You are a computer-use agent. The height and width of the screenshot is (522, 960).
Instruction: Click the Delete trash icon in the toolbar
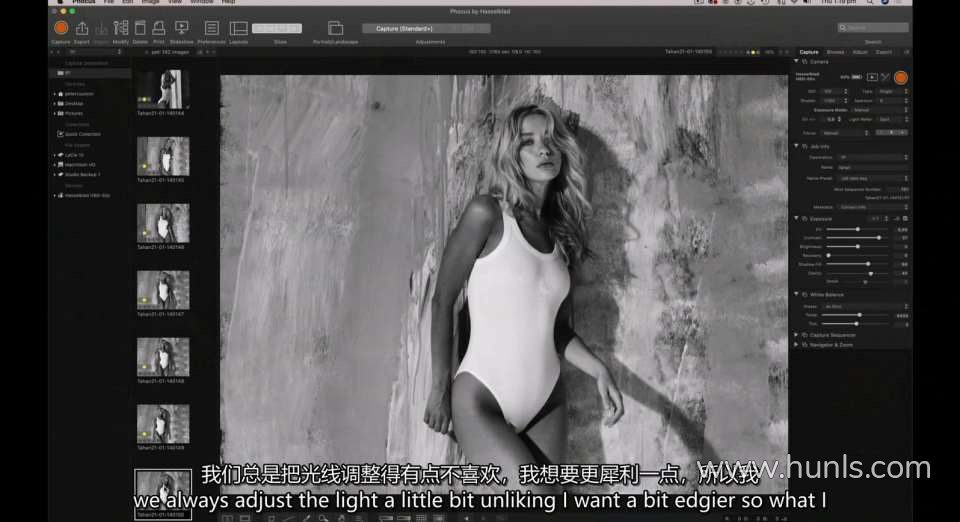point(140,28)
